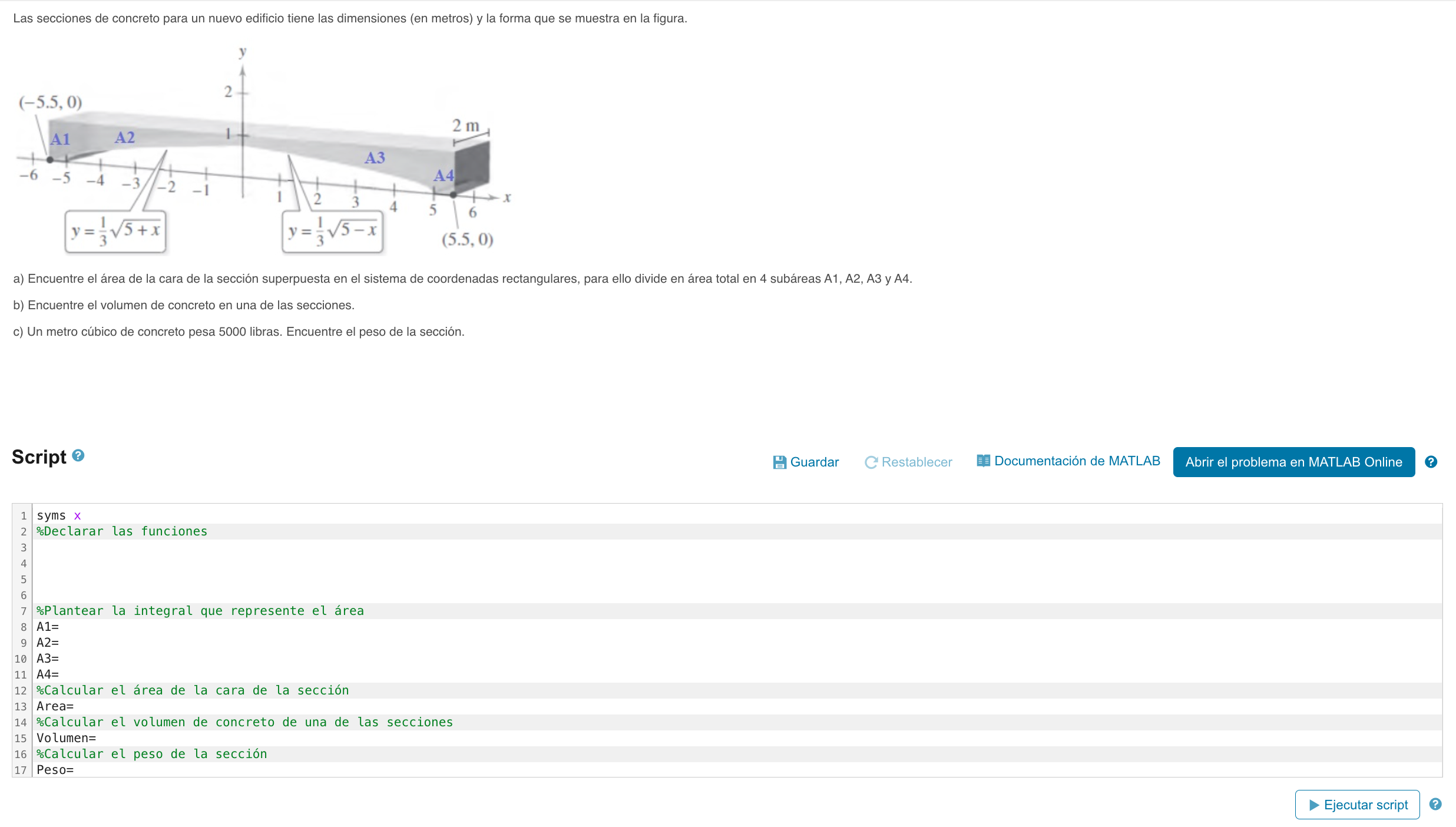Click line number 1 in gutter
1456x827 pixels.
[x=24, y=515]
